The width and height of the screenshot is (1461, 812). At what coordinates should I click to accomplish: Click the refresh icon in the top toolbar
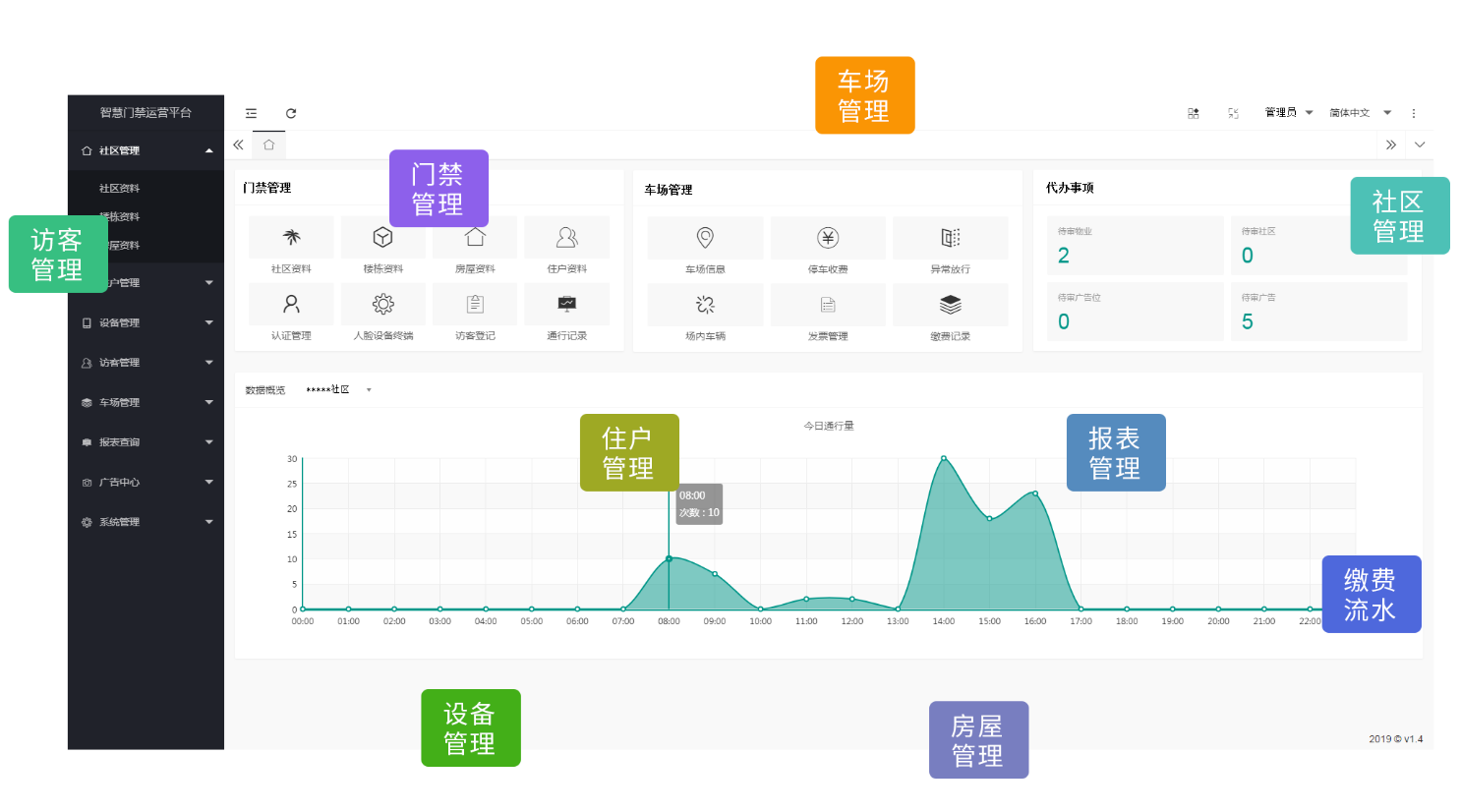291,113
